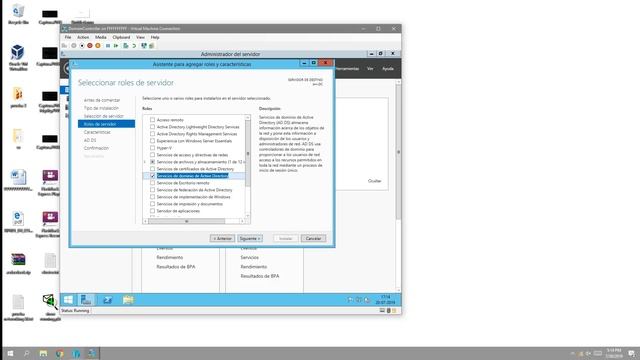Screen dimensions: 640x360
Task: Open the Media menu
Action: tap(100, 37)
